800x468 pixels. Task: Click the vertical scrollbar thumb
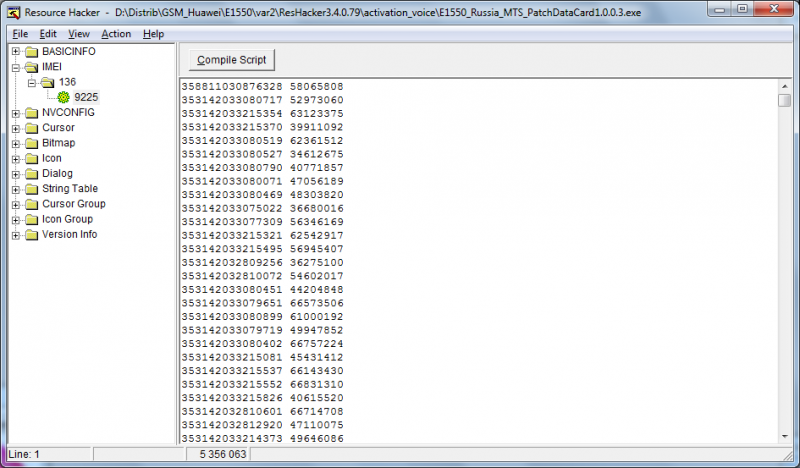[x=785, y=100]
